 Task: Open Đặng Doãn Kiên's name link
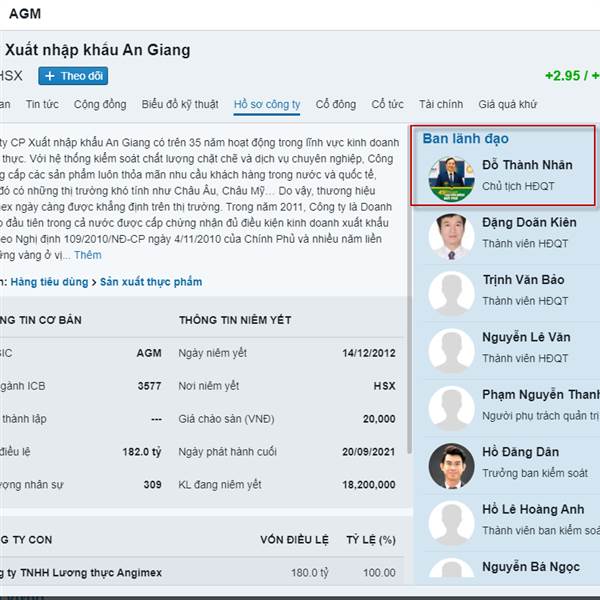tap(529, 222)
